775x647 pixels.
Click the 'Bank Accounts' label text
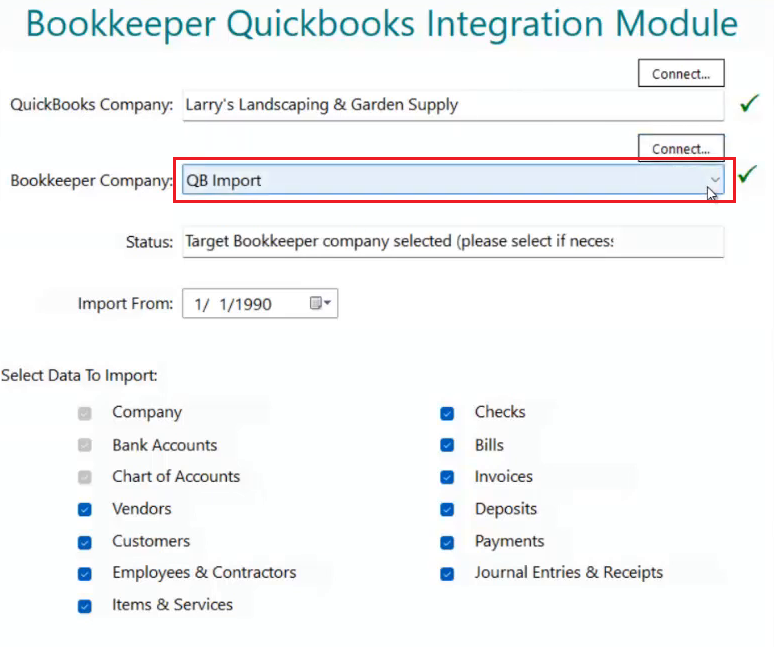click(165, 445)
